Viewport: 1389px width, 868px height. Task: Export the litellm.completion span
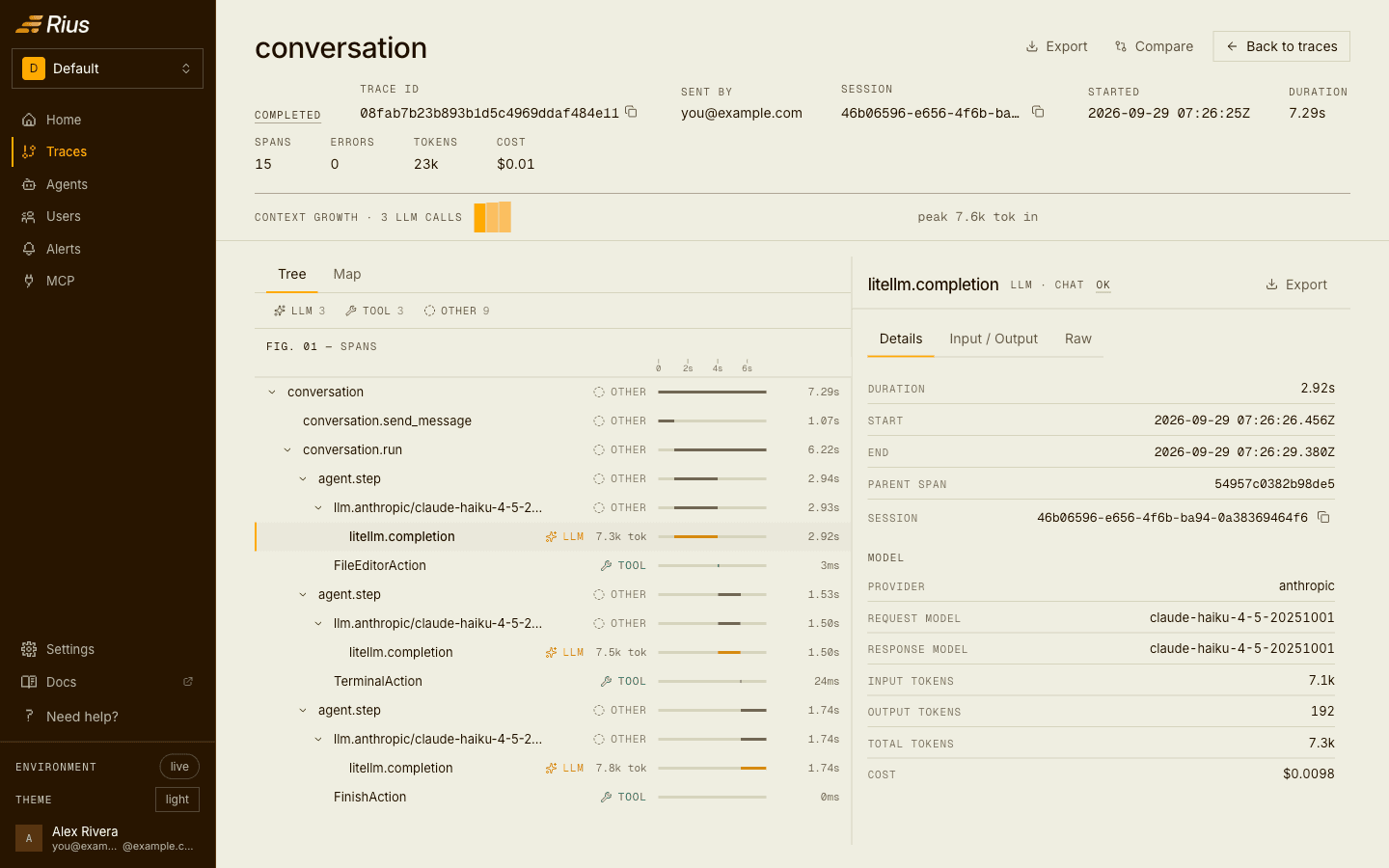point(1296,285)
